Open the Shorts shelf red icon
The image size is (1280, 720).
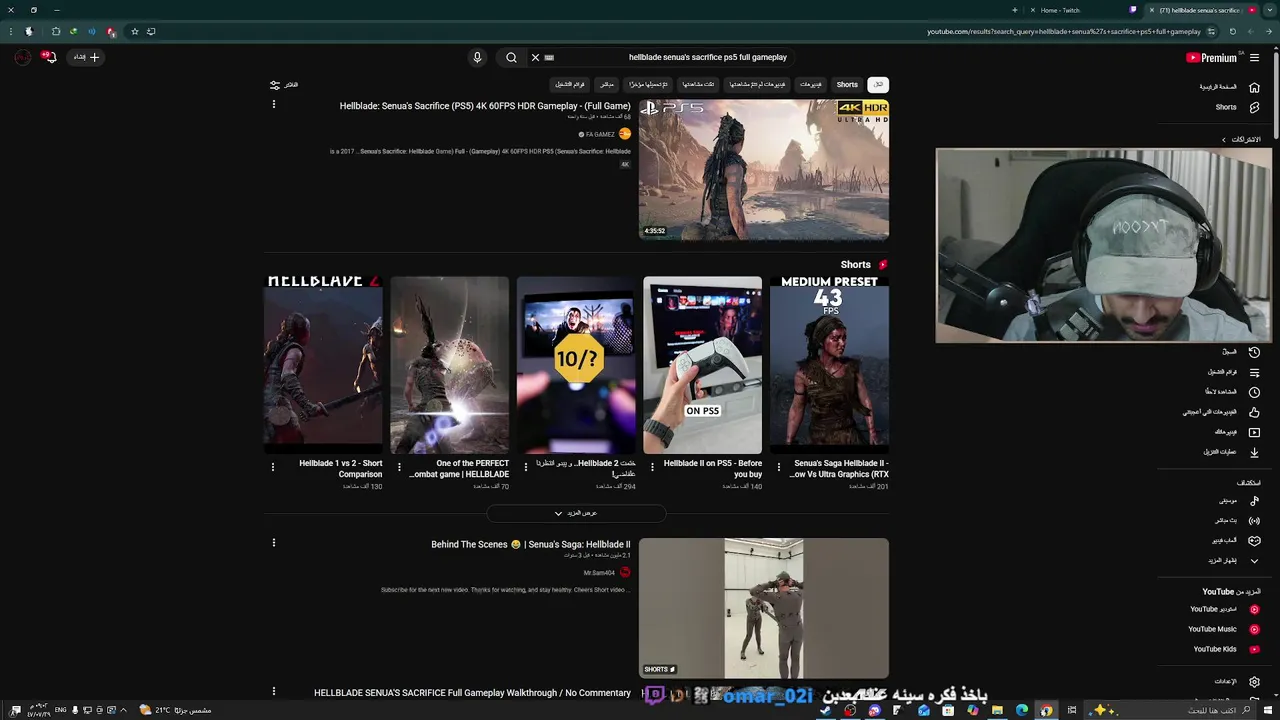tap(883, 265)
